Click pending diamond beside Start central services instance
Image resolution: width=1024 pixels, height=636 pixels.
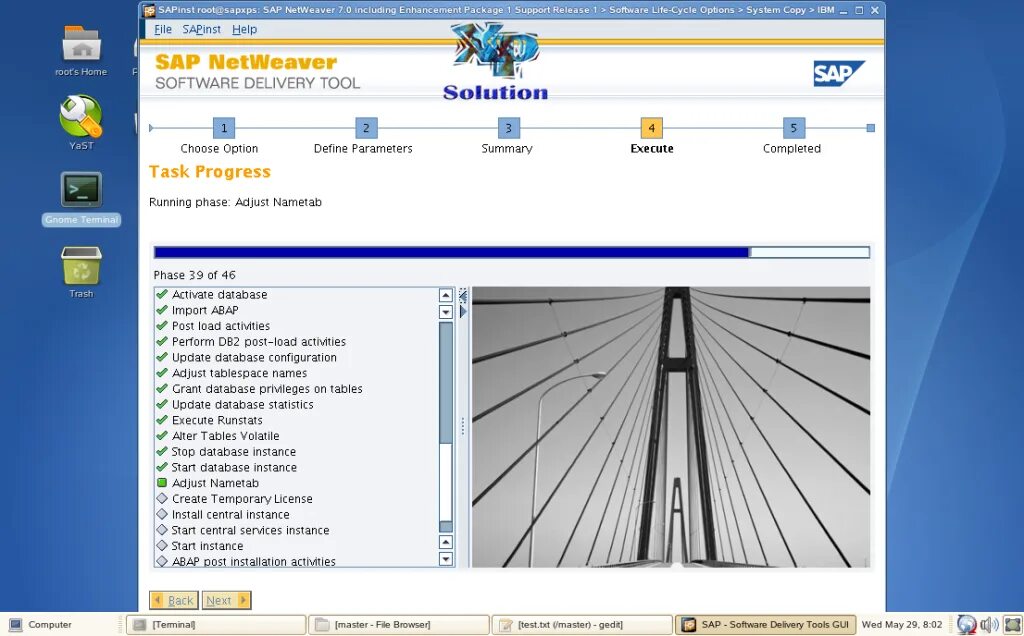pyautogui.click(x=162, y=530)
